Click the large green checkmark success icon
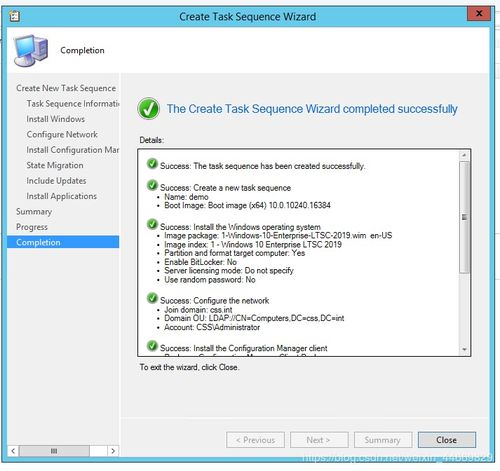Viewport: 500px width, 471px height. coord(148,108)
